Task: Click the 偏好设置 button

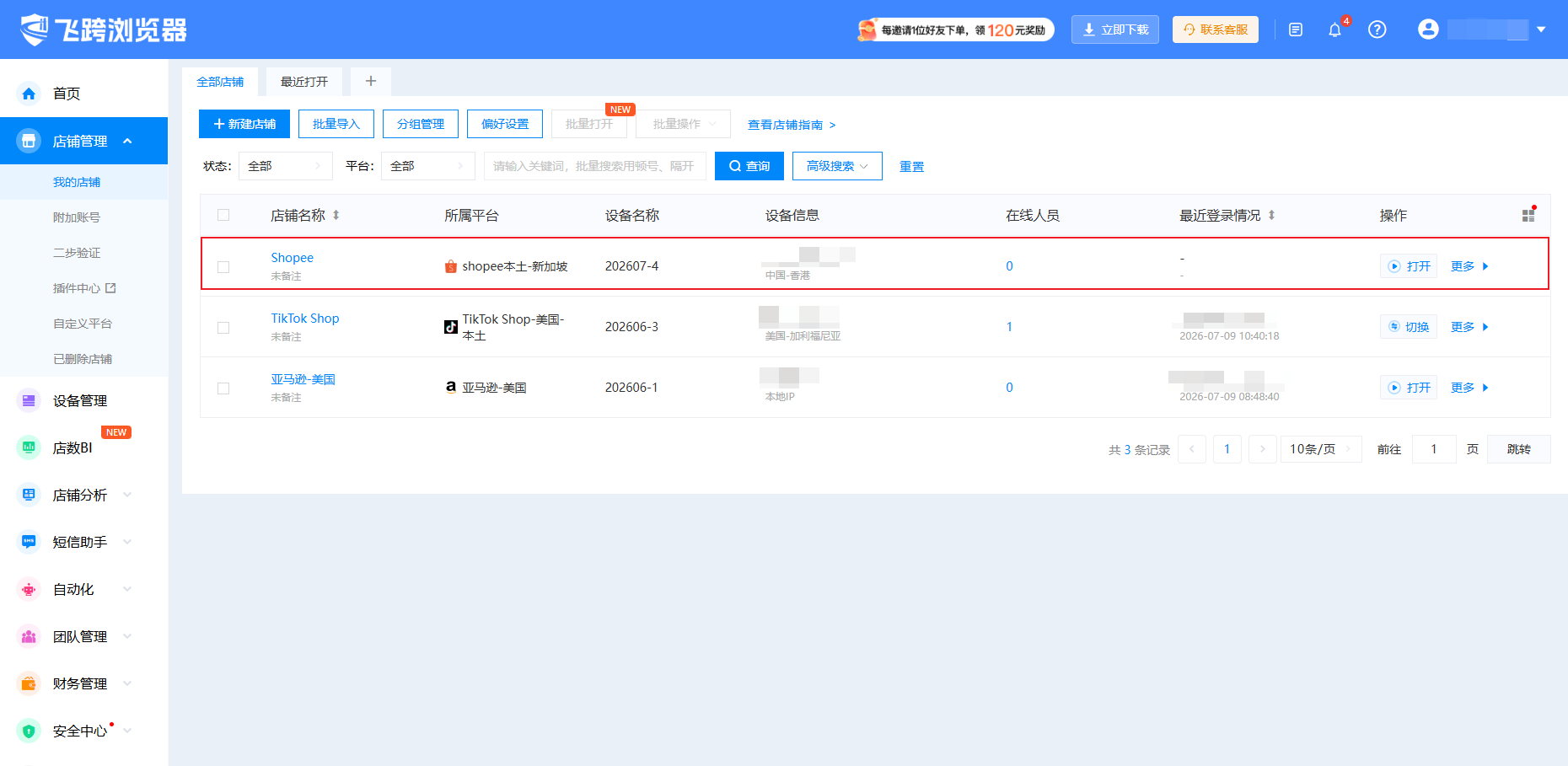Action: click(x=505, y=124)
